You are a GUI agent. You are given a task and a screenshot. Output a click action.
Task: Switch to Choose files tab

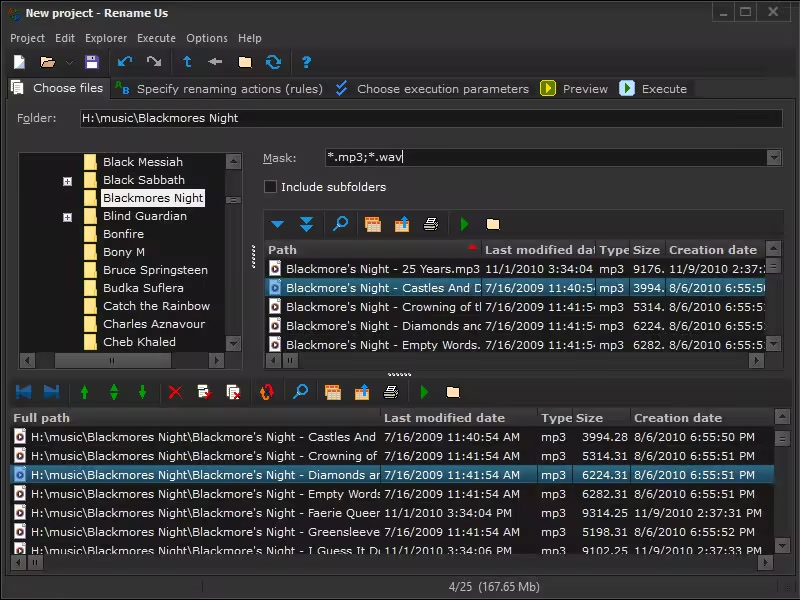tap(58, 88)
